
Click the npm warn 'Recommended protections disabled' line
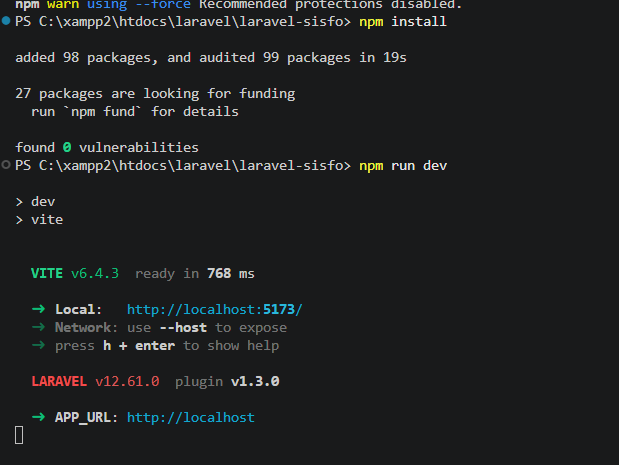click(x=238, y=5)
